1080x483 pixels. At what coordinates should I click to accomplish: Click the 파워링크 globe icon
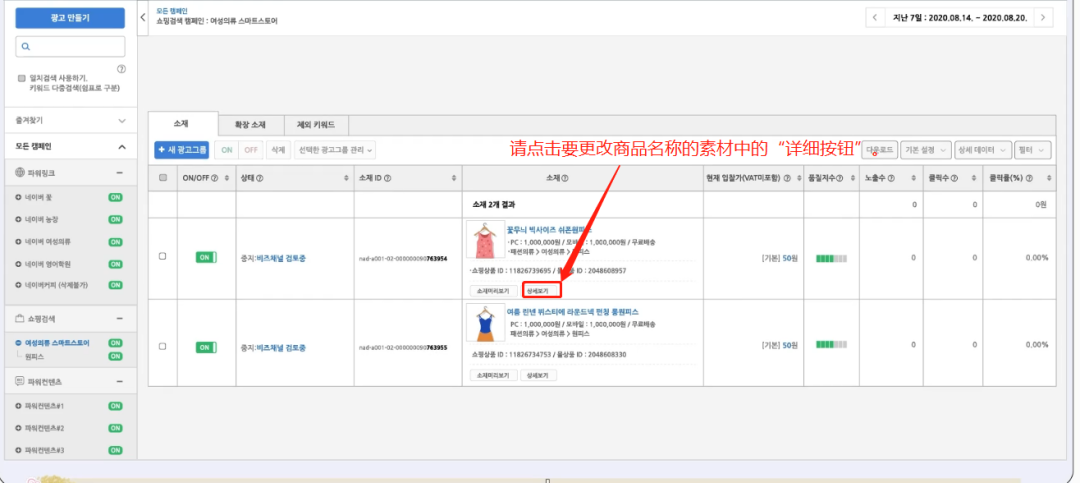coord(19,172)
